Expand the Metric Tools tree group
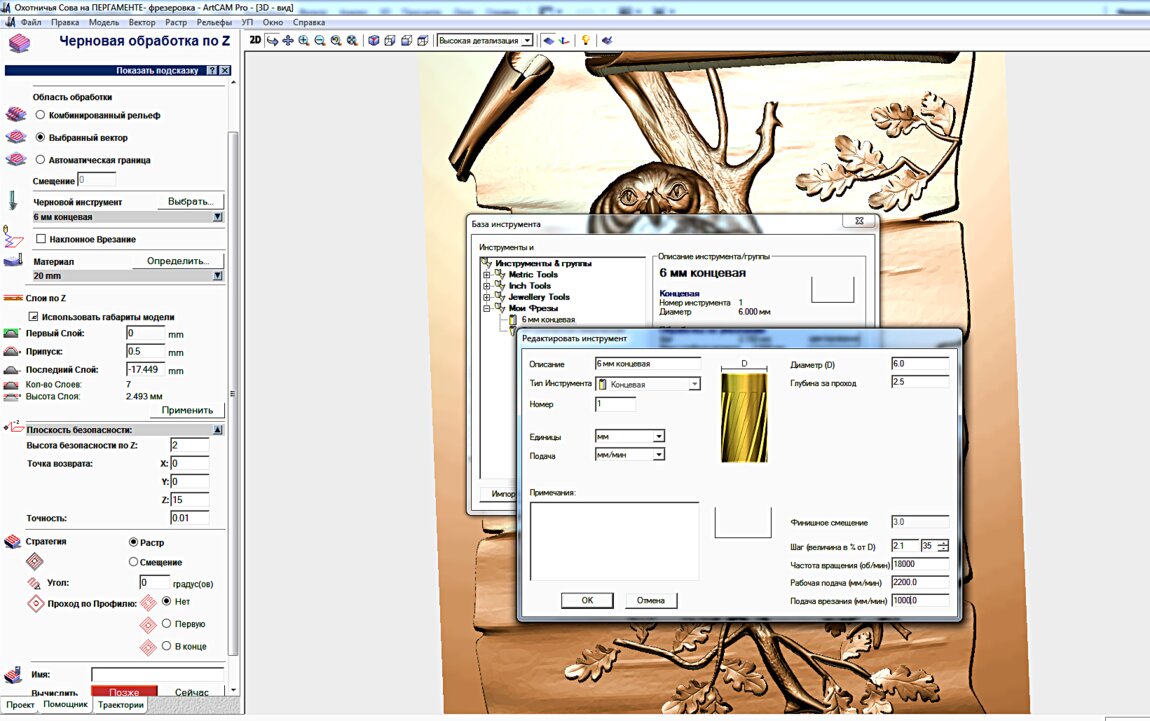The width and height of the screenshot is (1150, 721). [x=486, y=275]
